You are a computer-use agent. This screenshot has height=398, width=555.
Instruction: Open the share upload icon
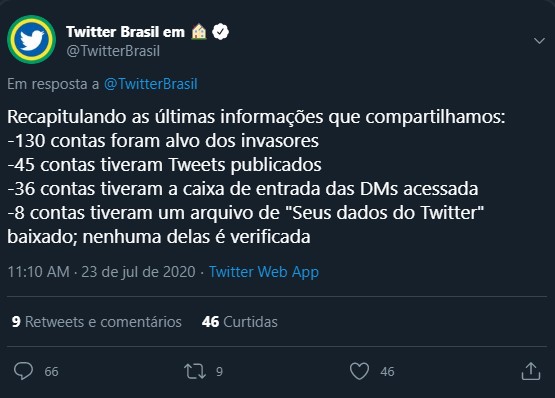[531, 371]
